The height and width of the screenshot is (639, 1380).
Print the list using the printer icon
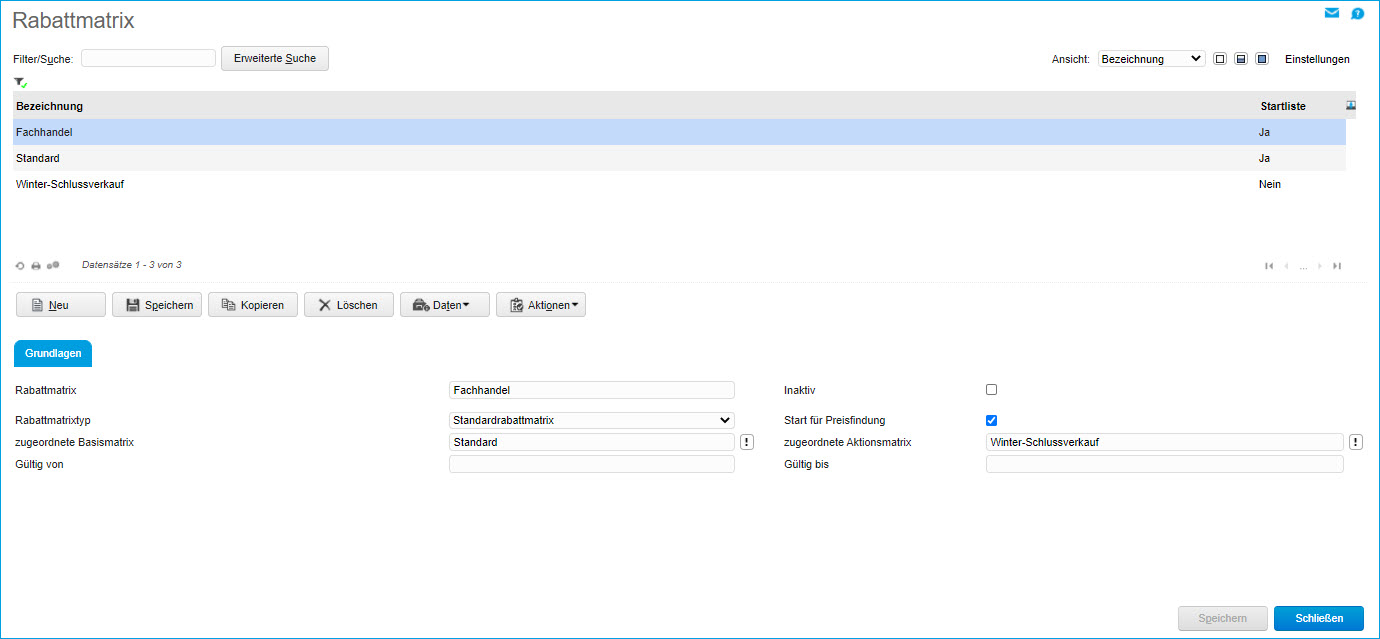36,266
